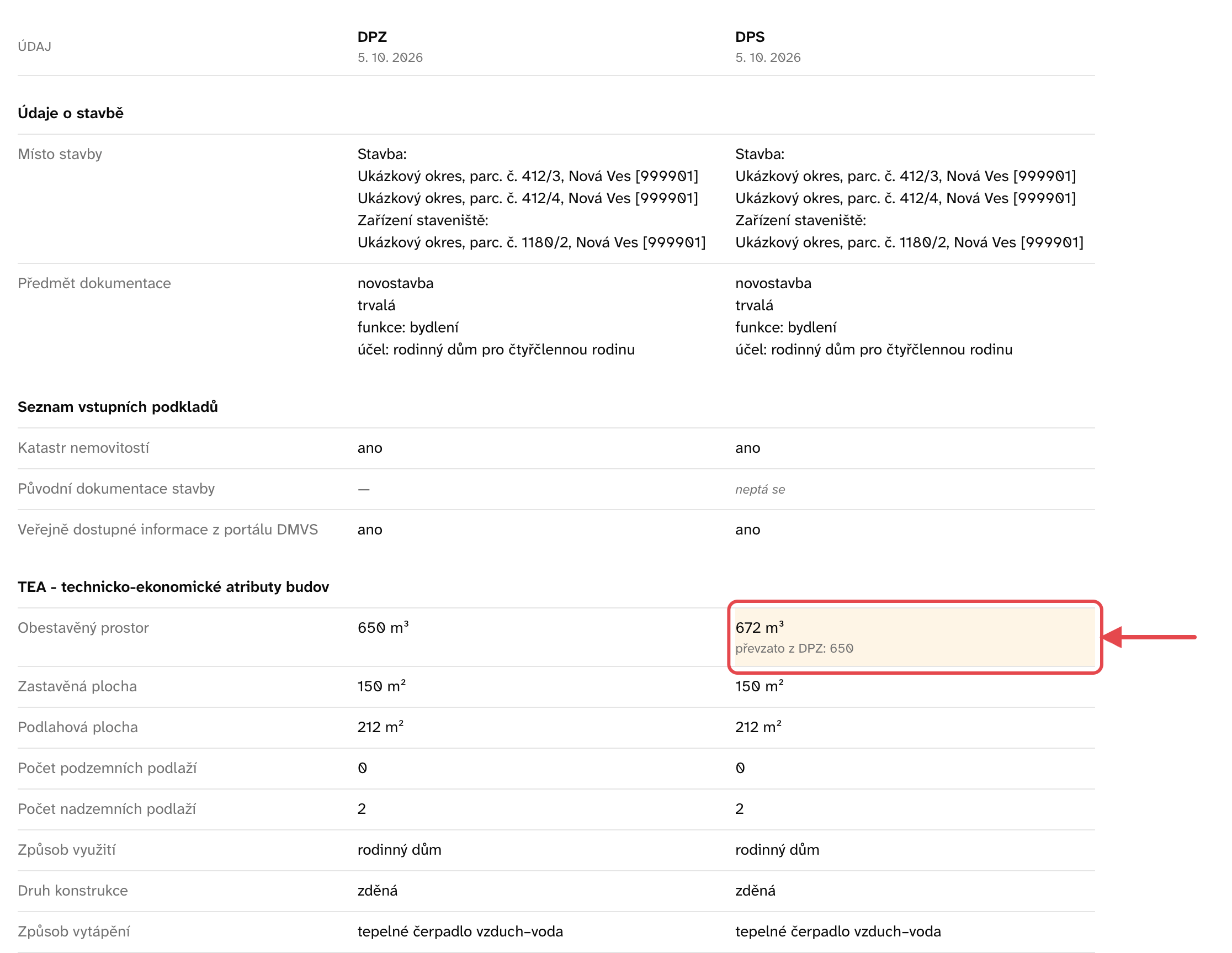The width and height of the screenshot is (1232, 953).
Task: Select the 'Místo stavby' row label
Action: point(60,154)
